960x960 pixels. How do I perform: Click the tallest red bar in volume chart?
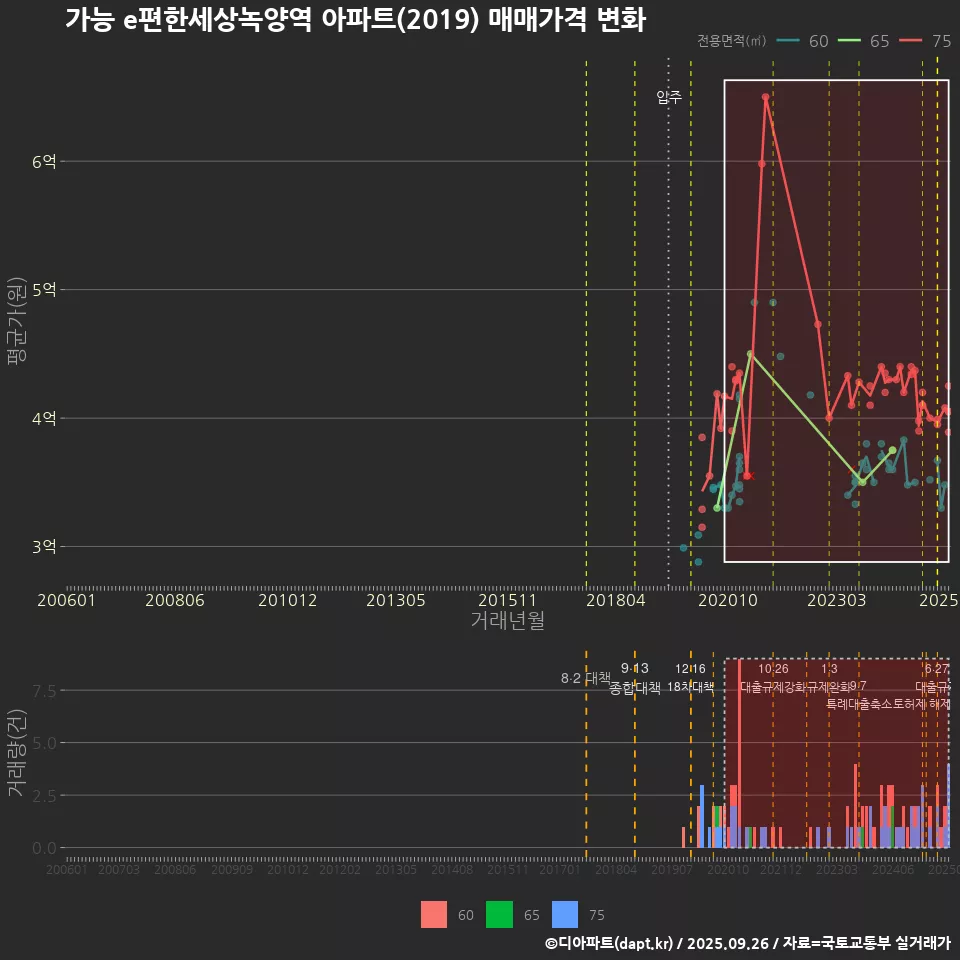click(739, 750)
